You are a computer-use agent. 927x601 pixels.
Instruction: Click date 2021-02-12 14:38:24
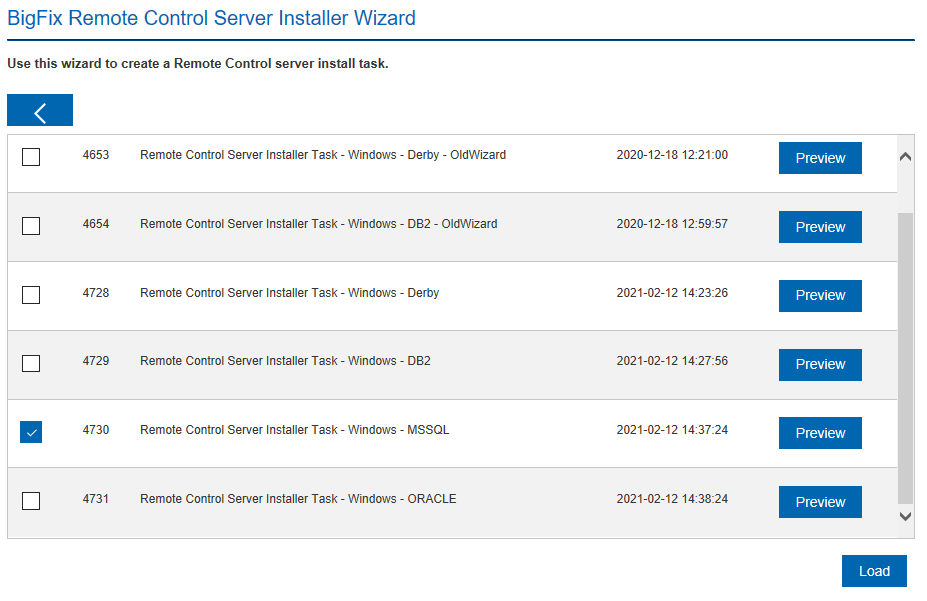[x=672, y=499]
